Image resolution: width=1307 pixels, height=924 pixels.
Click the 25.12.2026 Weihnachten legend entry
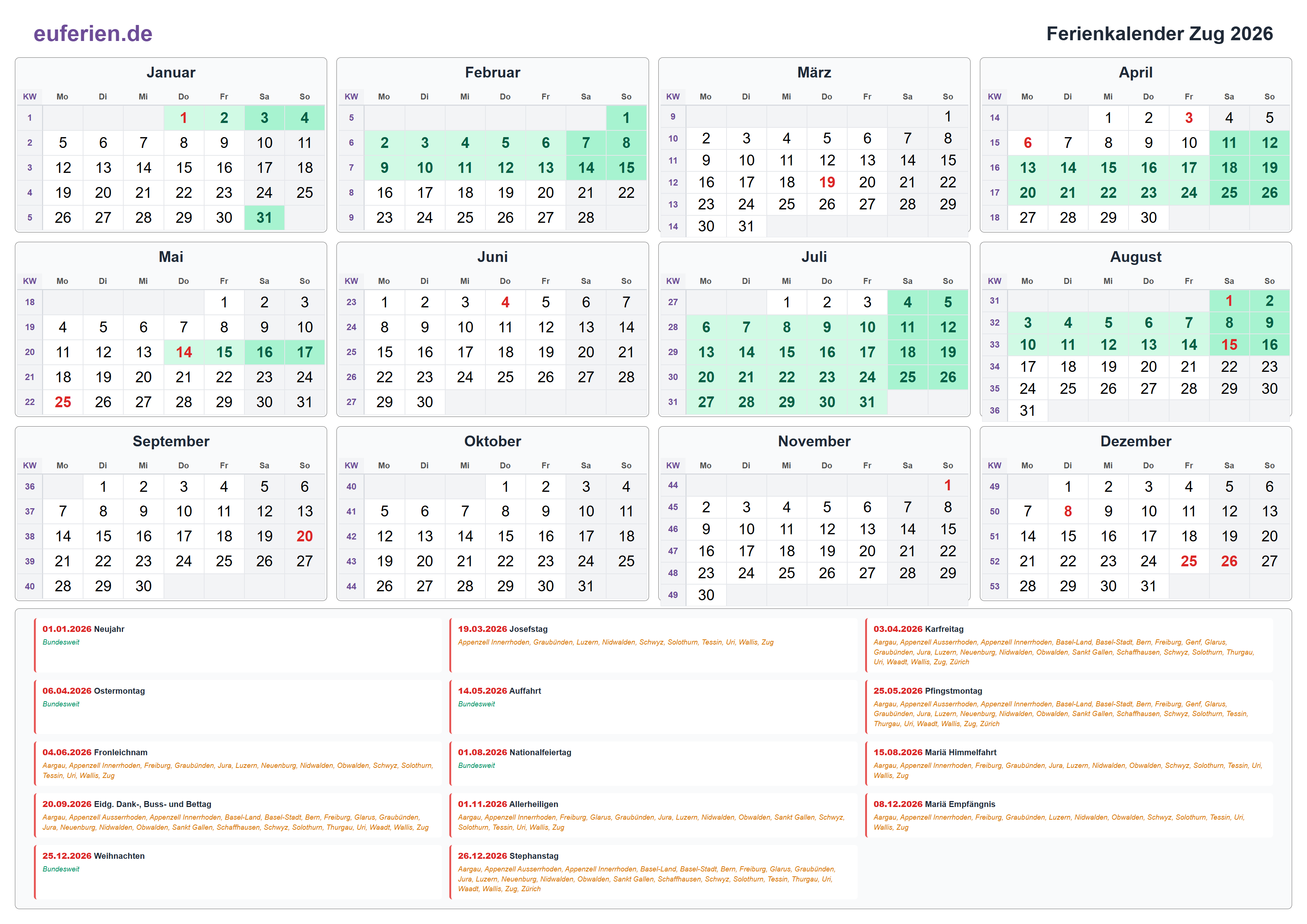pyautogui.click(x=238, y=872)
